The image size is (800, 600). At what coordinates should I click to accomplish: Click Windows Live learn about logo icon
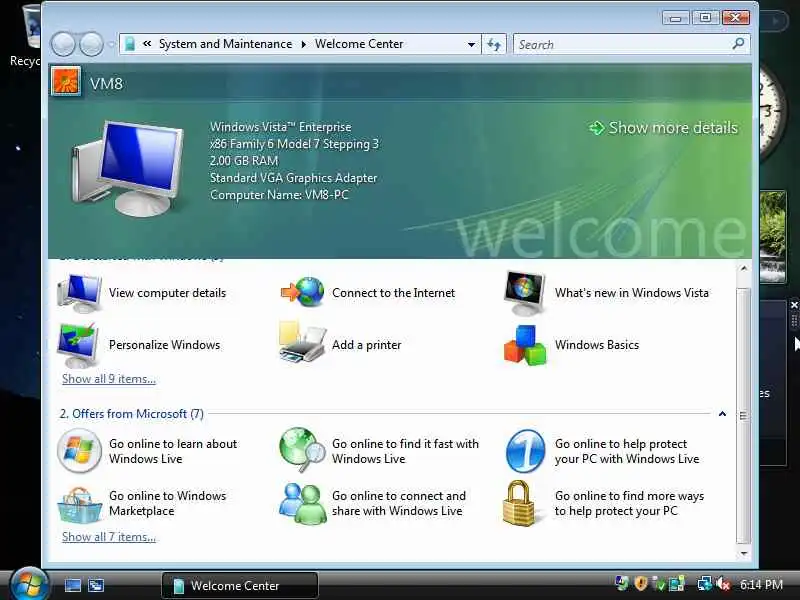(79, 451)
